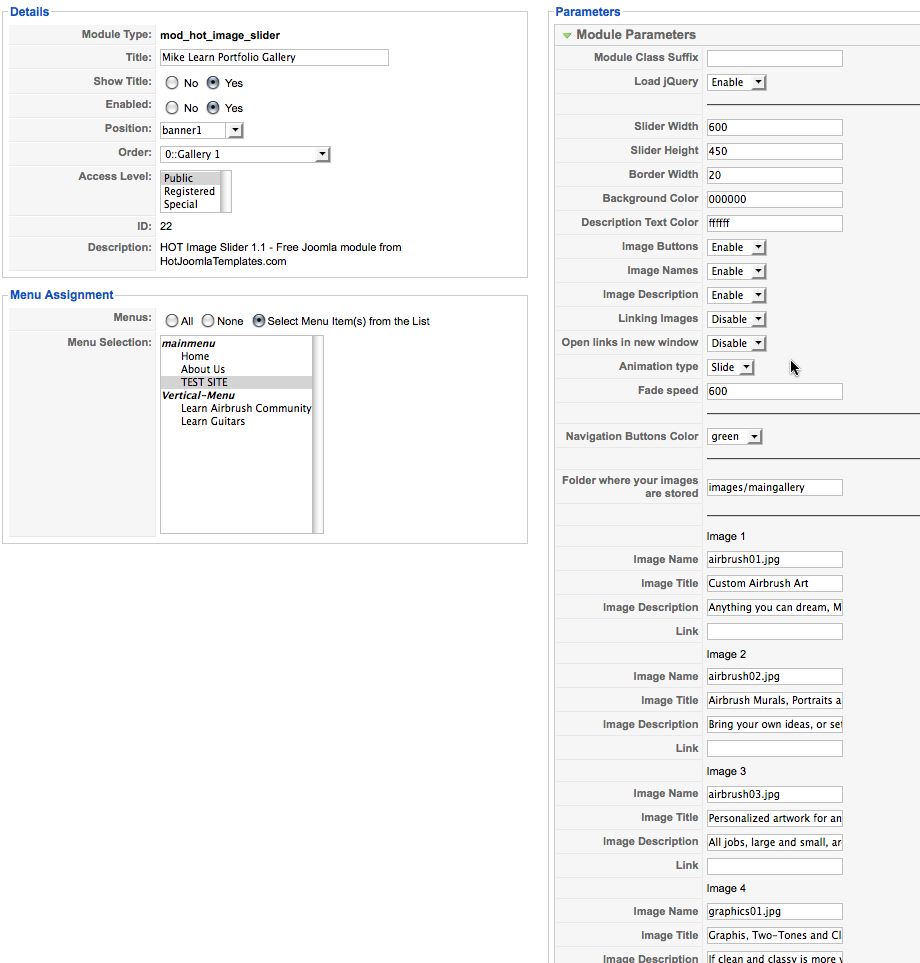Click Image Name field airbrush02.jpg
The height and width of the screenshot is (963, 920).
[774, 676]
